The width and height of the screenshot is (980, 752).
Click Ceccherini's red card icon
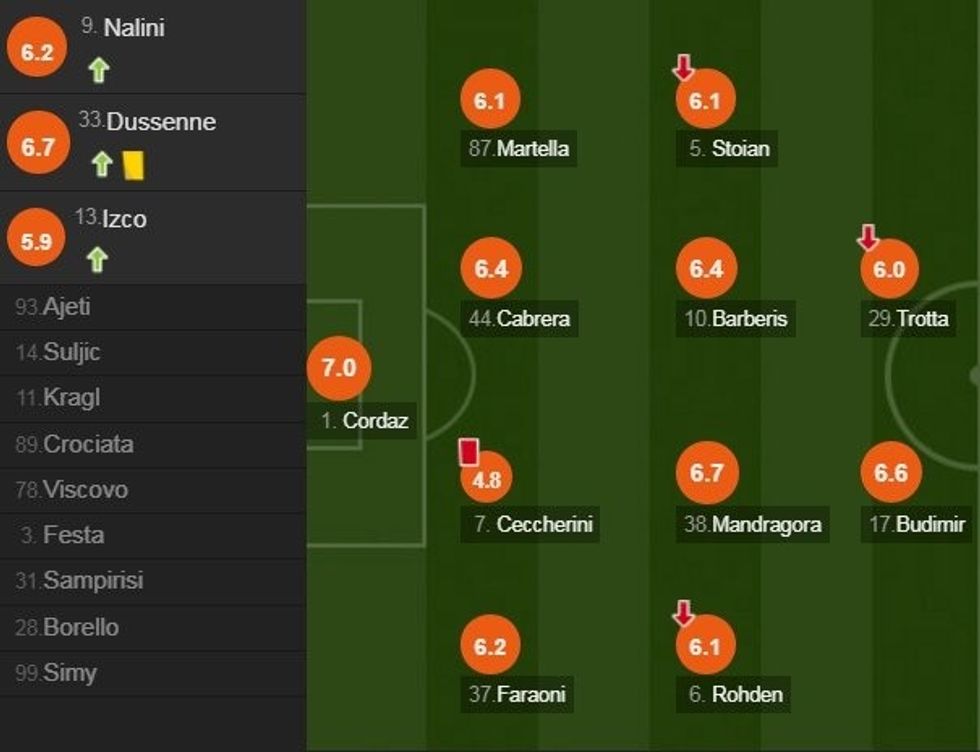click(x=468, y=452)
